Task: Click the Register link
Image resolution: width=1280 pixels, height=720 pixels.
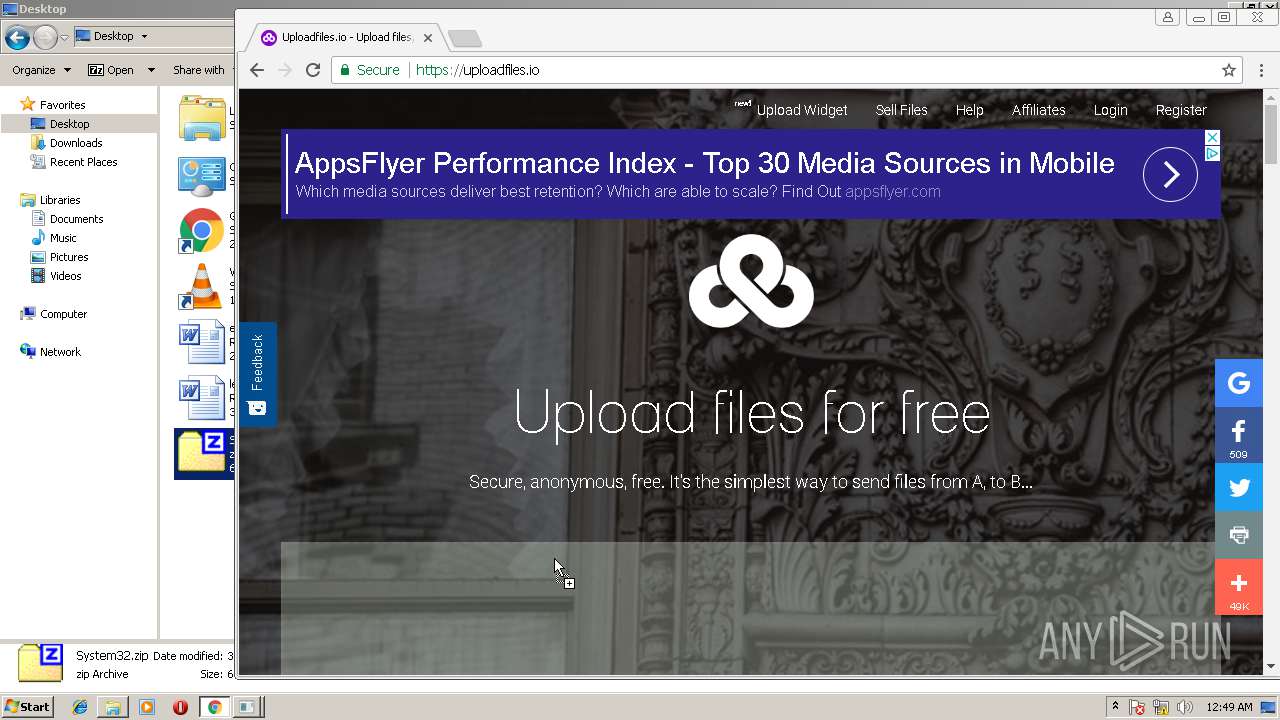Action: point(1181,110)
